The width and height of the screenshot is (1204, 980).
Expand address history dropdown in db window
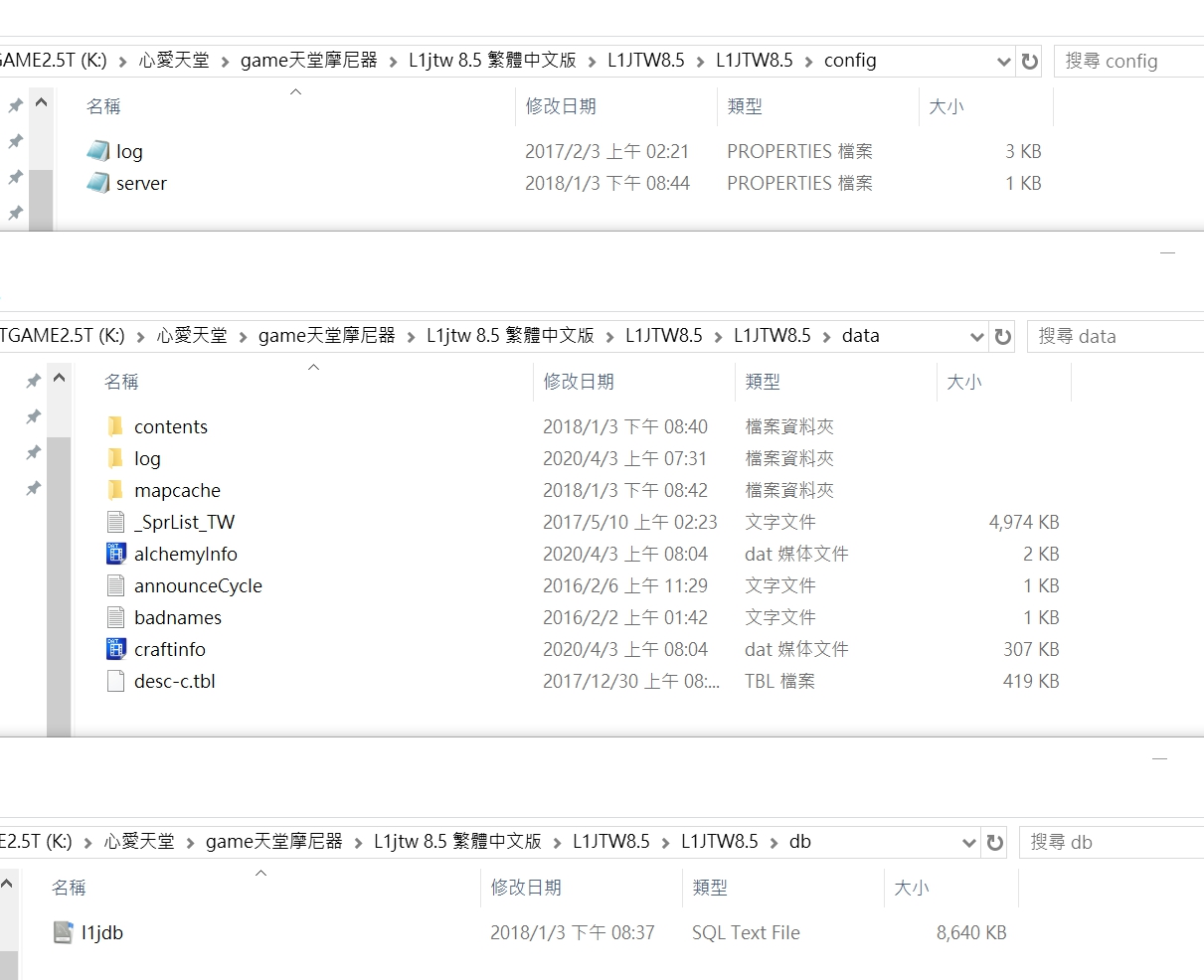coord(968,843)
